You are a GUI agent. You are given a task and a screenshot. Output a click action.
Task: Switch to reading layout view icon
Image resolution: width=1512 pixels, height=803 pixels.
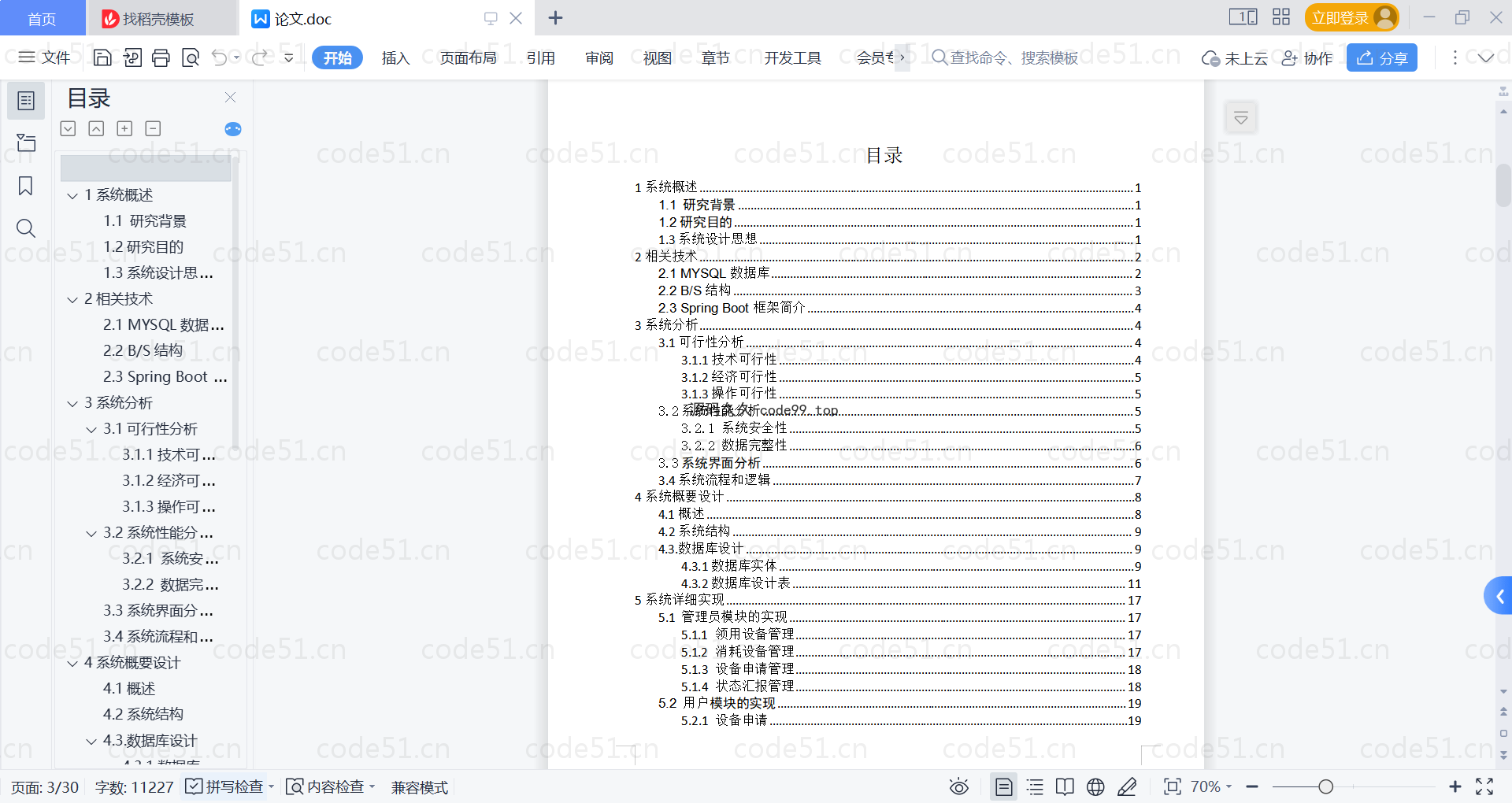click(x=1065, y=786)
